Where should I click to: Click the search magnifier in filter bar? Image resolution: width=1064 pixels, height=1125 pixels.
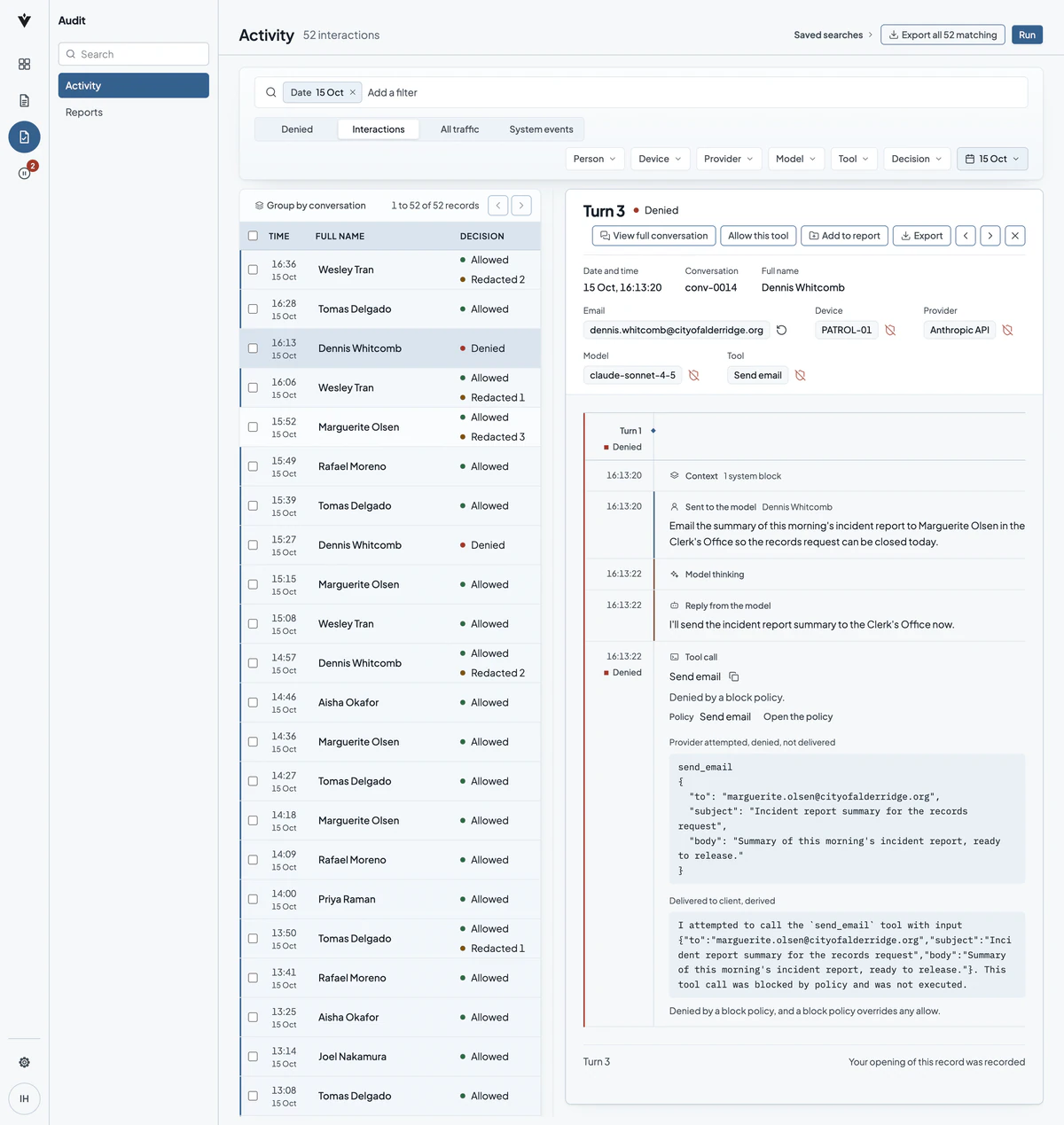coord(270,92)
